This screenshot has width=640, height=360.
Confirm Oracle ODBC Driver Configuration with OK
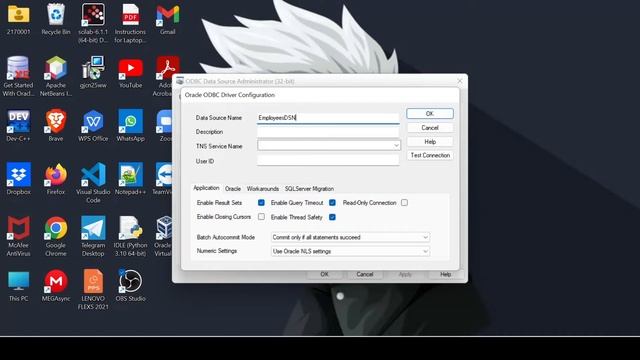[430, 113]
